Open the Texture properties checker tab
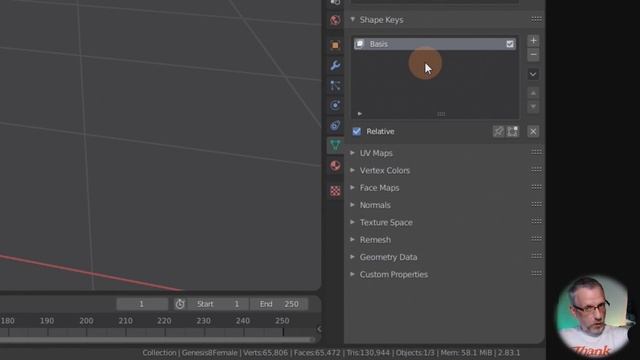This screenshot has height=360, width=640. point(335,191)
